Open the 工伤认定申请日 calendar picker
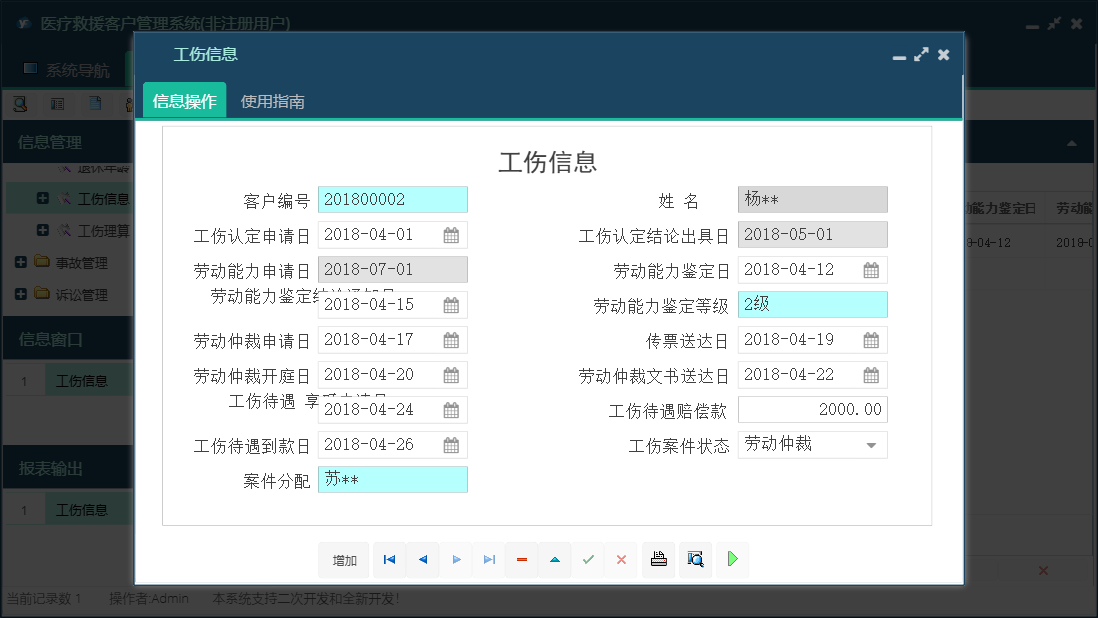Image resolution: width=1098 pixels, height=618 pixels. pos(452,234)
